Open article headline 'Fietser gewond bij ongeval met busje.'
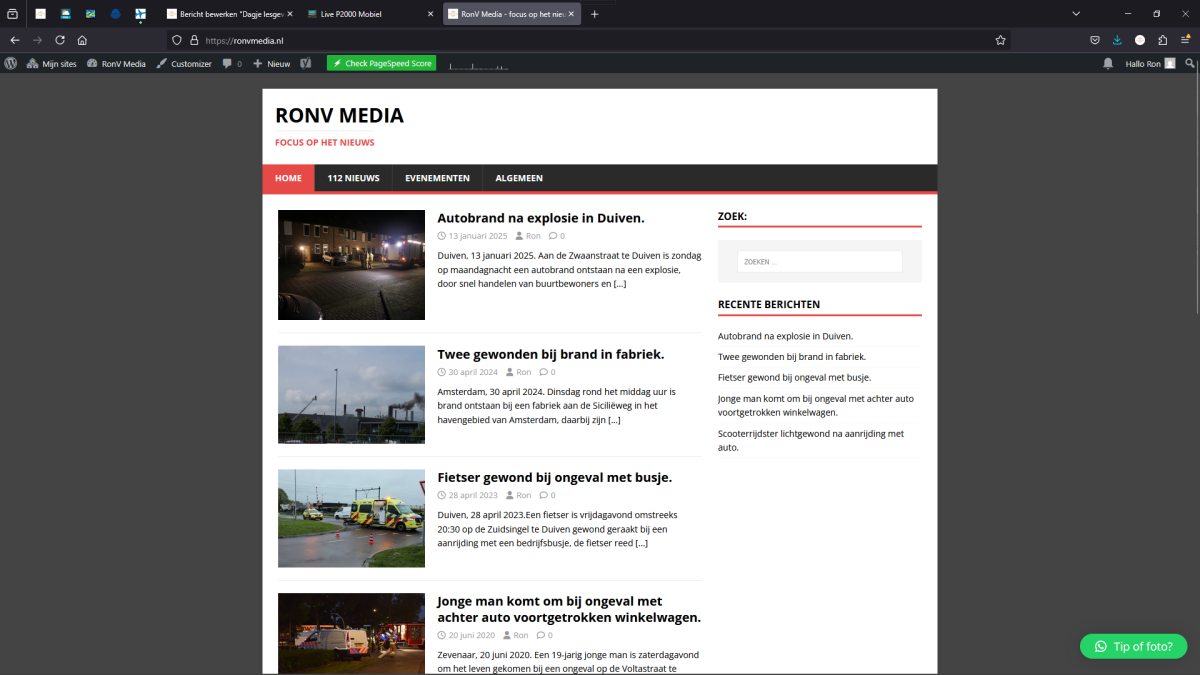 click(x=555, y=477)
